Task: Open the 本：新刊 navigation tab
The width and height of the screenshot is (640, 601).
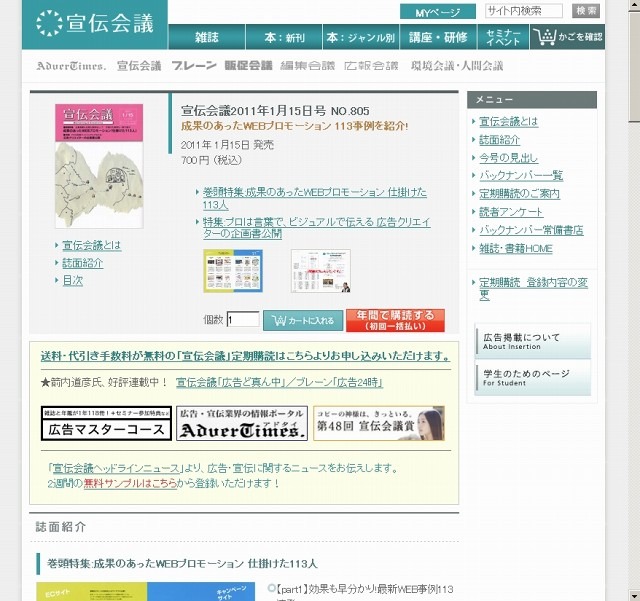Action: [284, 37]
